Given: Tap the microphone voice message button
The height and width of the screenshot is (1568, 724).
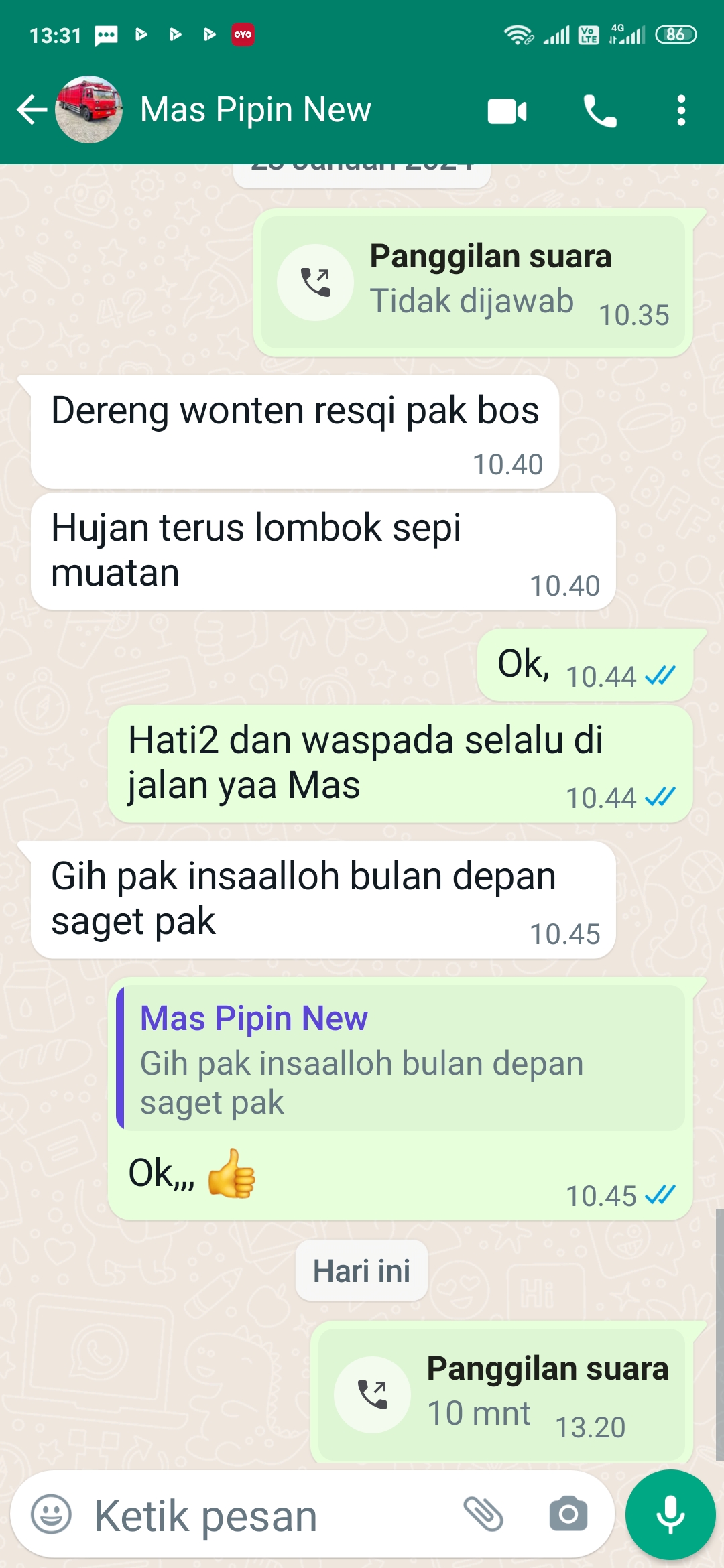Looking at the screenshot, I should point(670,1514).
